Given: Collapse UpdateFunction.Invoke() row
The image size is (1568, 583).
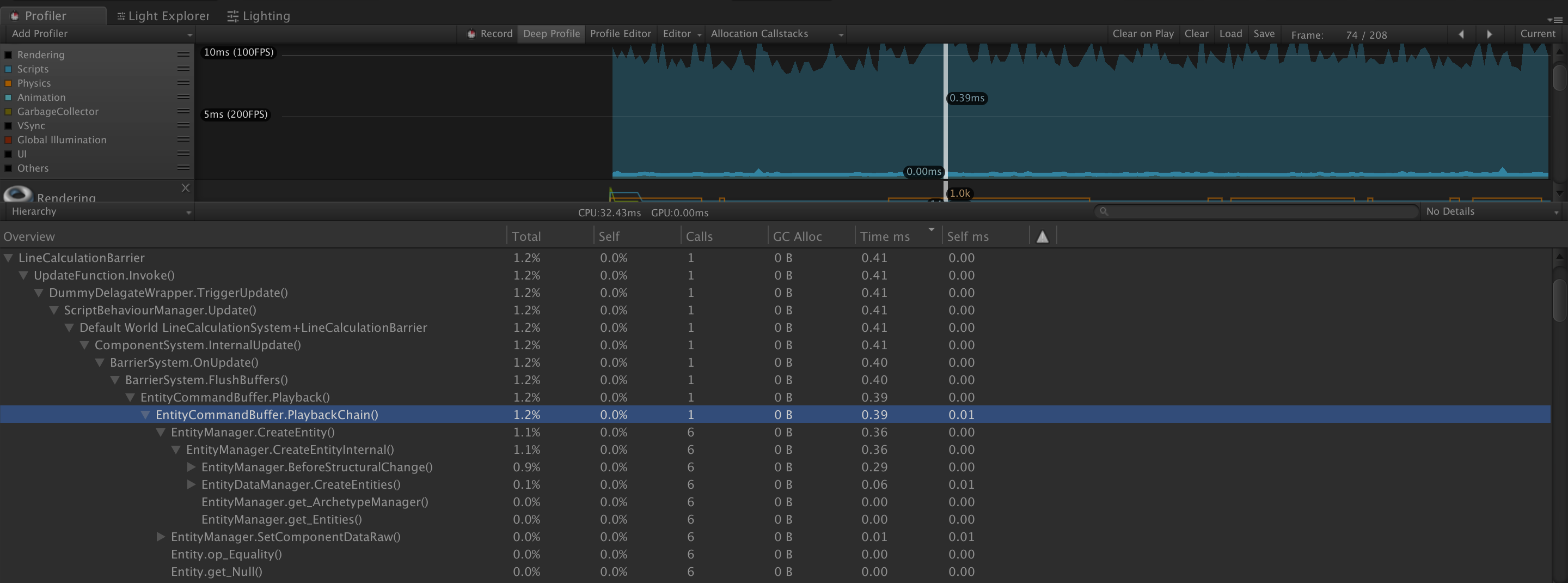Looking at the screenshot, I should 24,275.
